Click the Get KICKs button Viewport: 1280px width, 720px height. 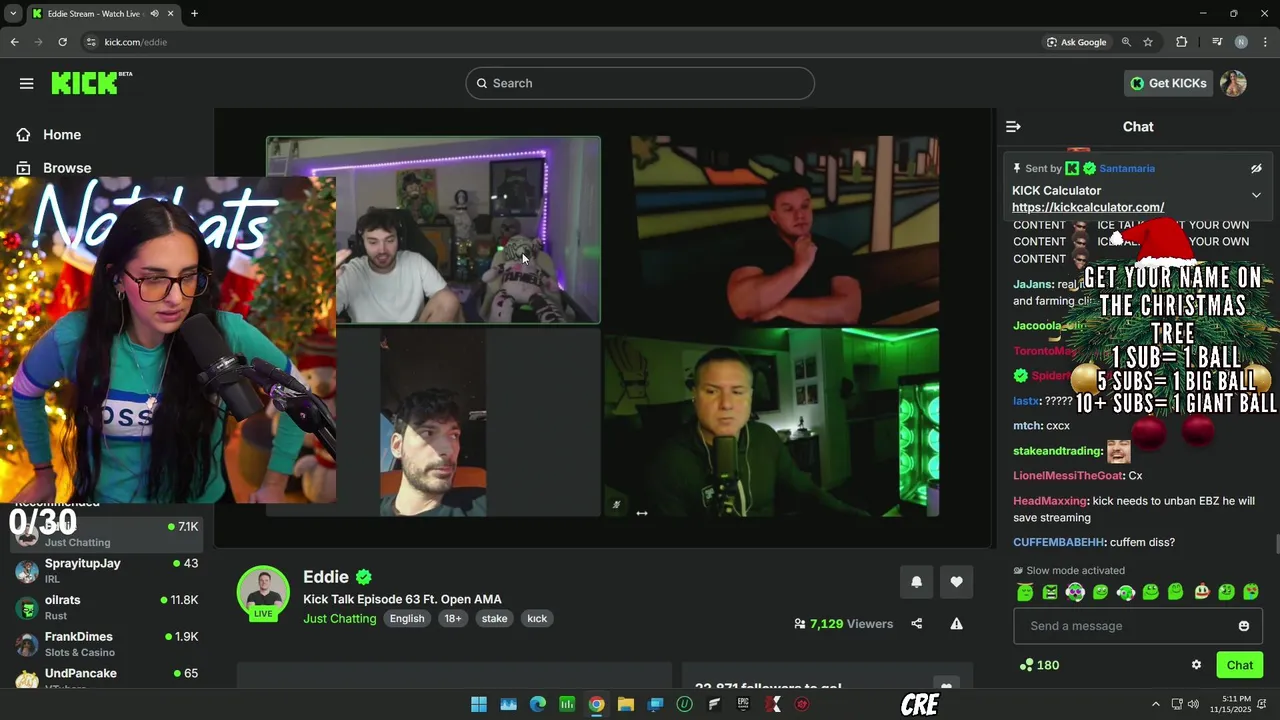coord(1168,83)
